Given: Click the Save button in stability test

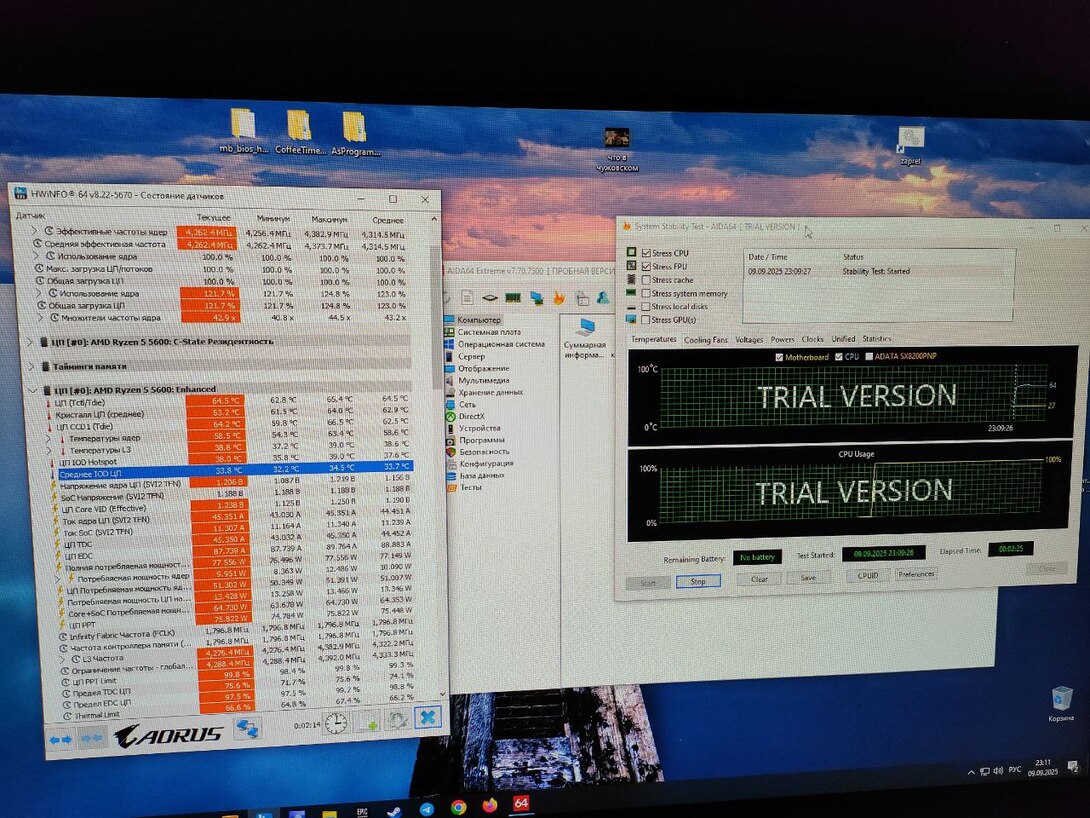Looking at the screenshot, I should tap(808, 578).
